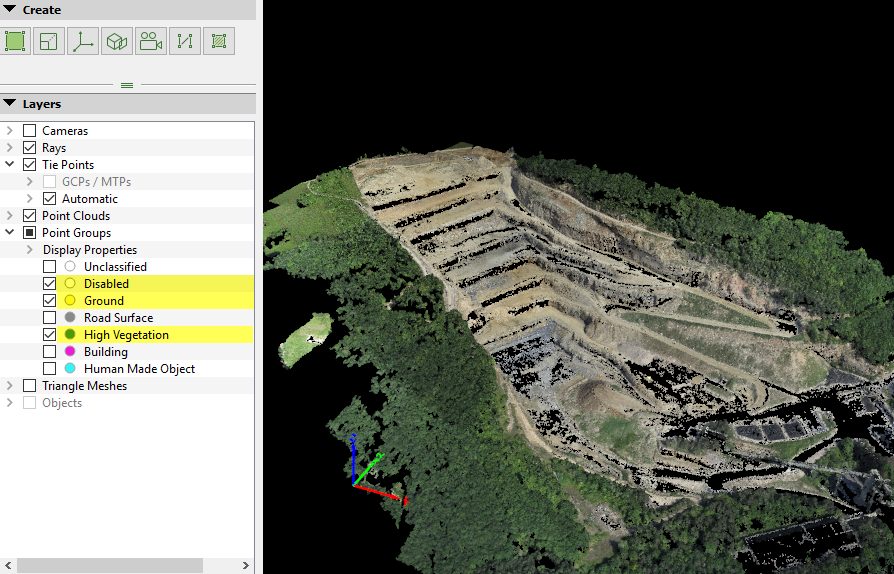The width and height of the screenshot is (894, 574).
Task: Click the polyline creation tool icon
Action: 185,41
